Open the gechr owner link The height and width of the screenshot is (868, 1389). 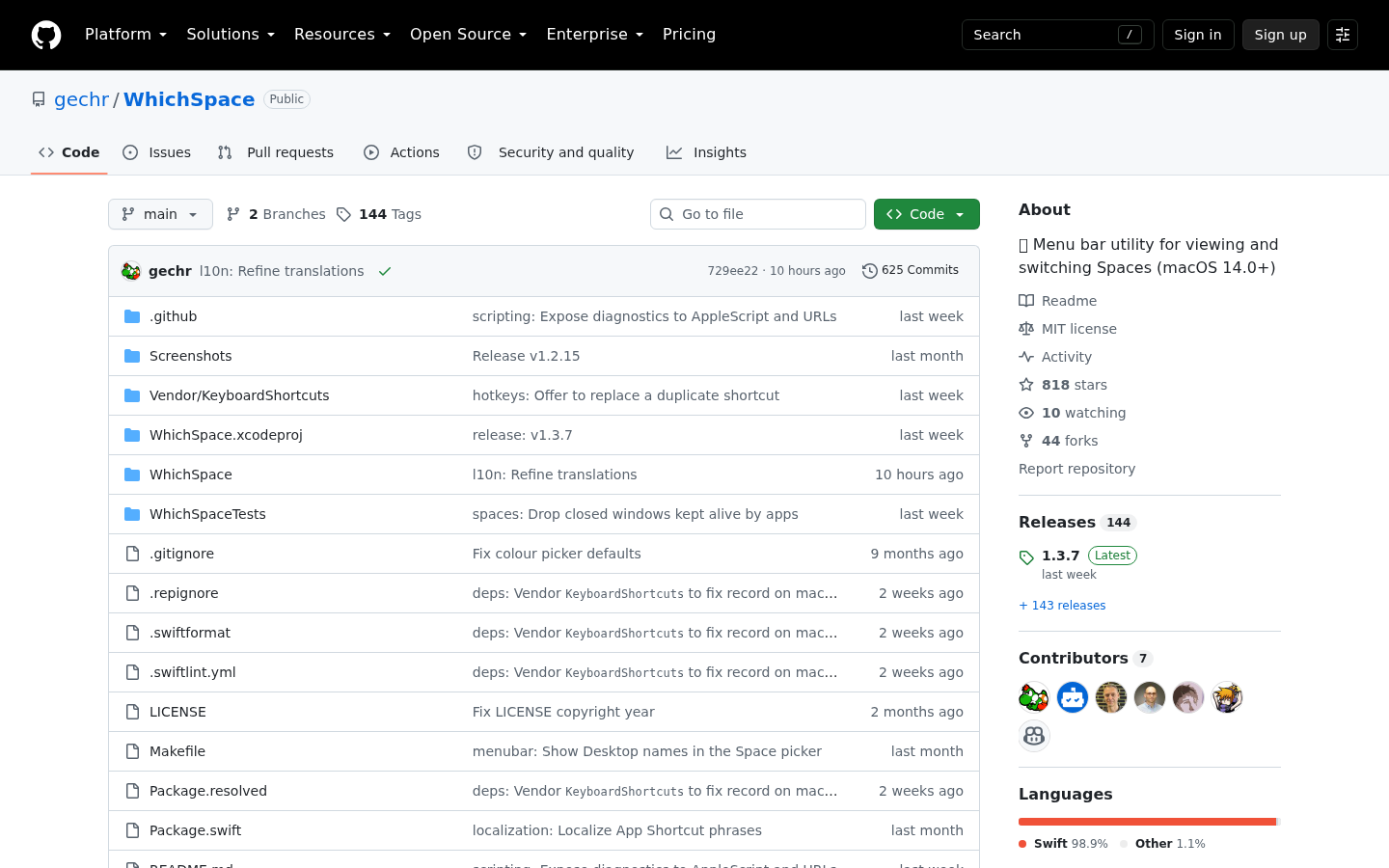[82, 99]
